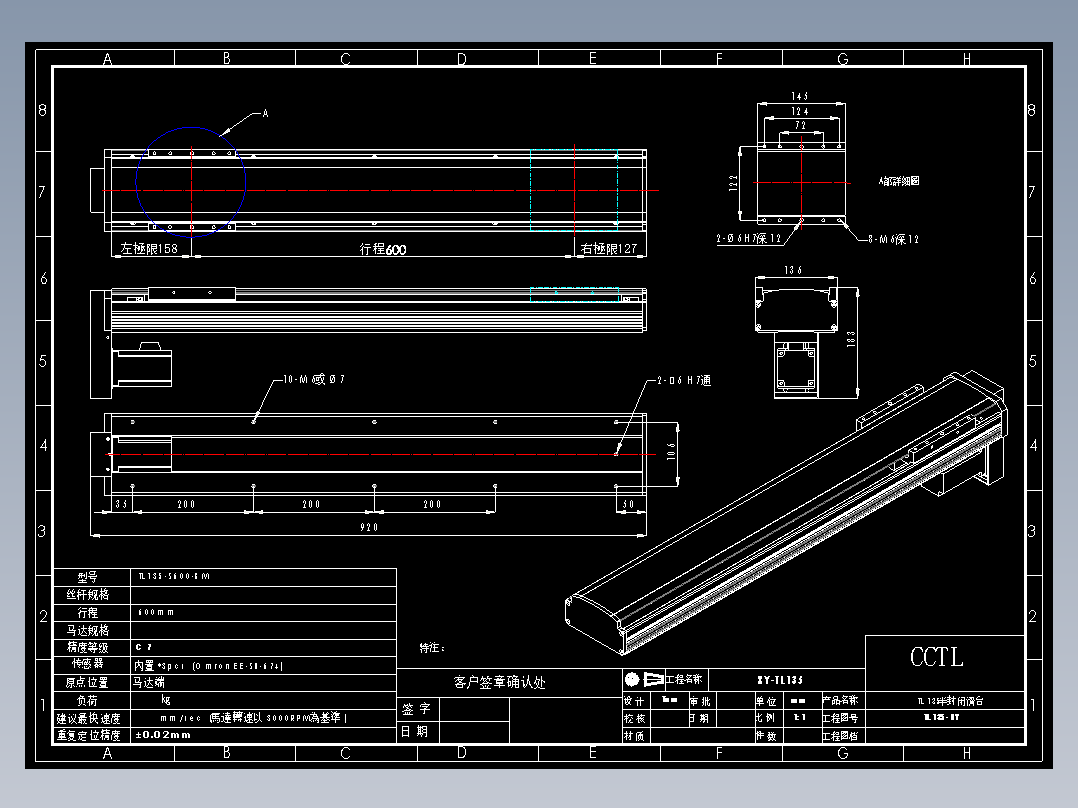Click the '重复定位精度' row label
The height and width of the screenshot is (808, 1078).
click(89, 735)
